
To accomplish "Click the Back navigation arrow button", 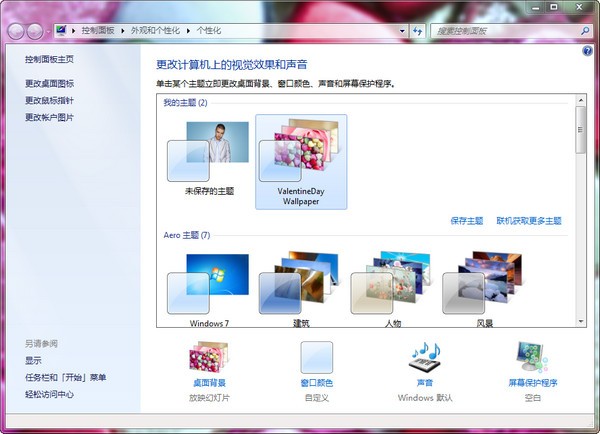I will pyautogui.click(x=16, y=31).
